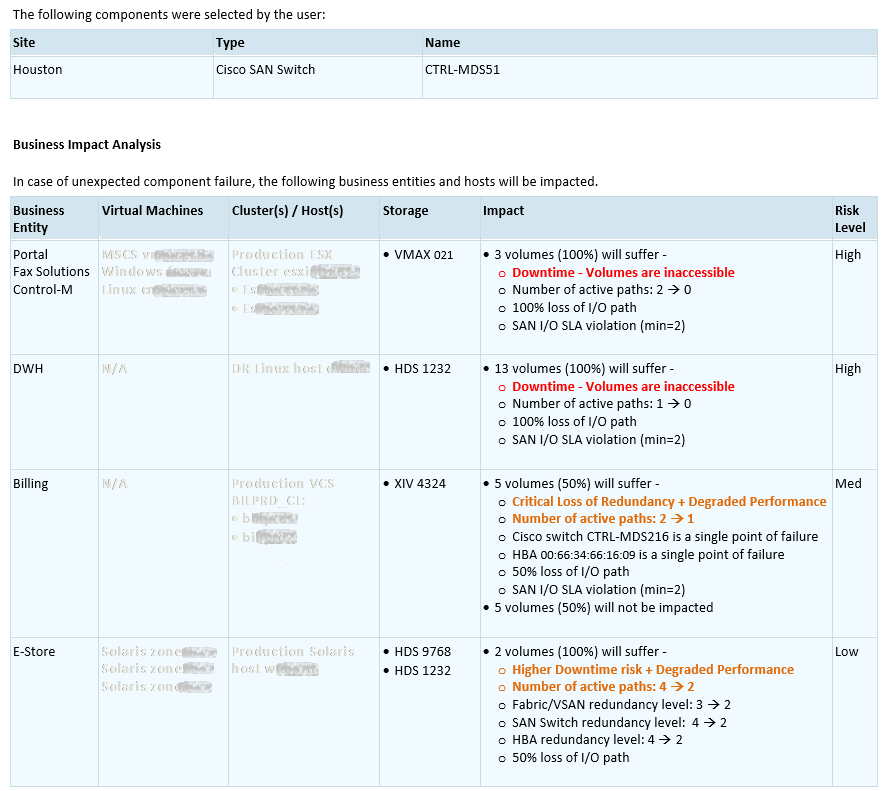Viewport: 886px width, 791px height.
Task: Click '50% loss of I/O path' in the E-Store row
Action: pyautogui.click(x=571, y=758)
